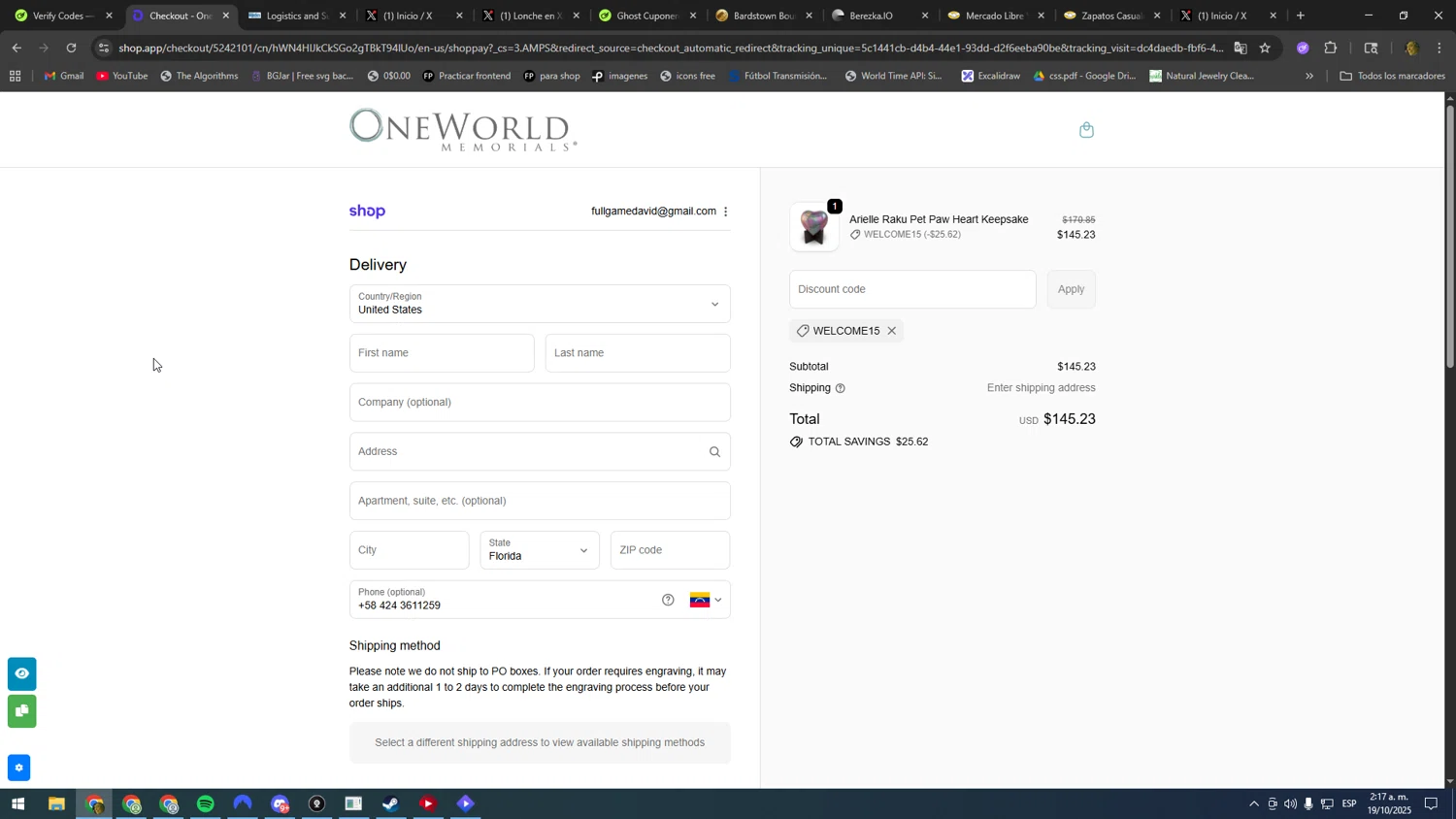Open World Time API bookmark
The image size is (1456, 819).
893,76
